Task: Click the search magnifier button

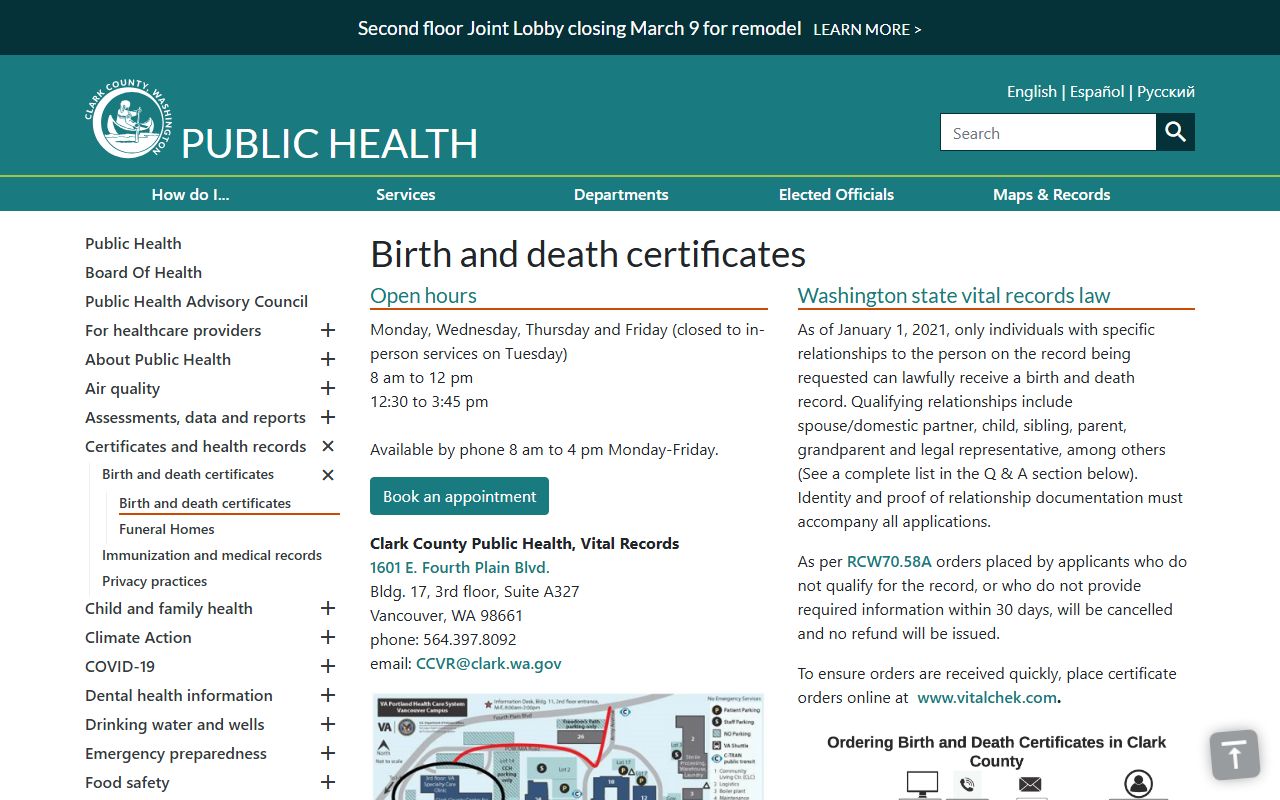Action: pyautogui.click(x=1175, y=132)
